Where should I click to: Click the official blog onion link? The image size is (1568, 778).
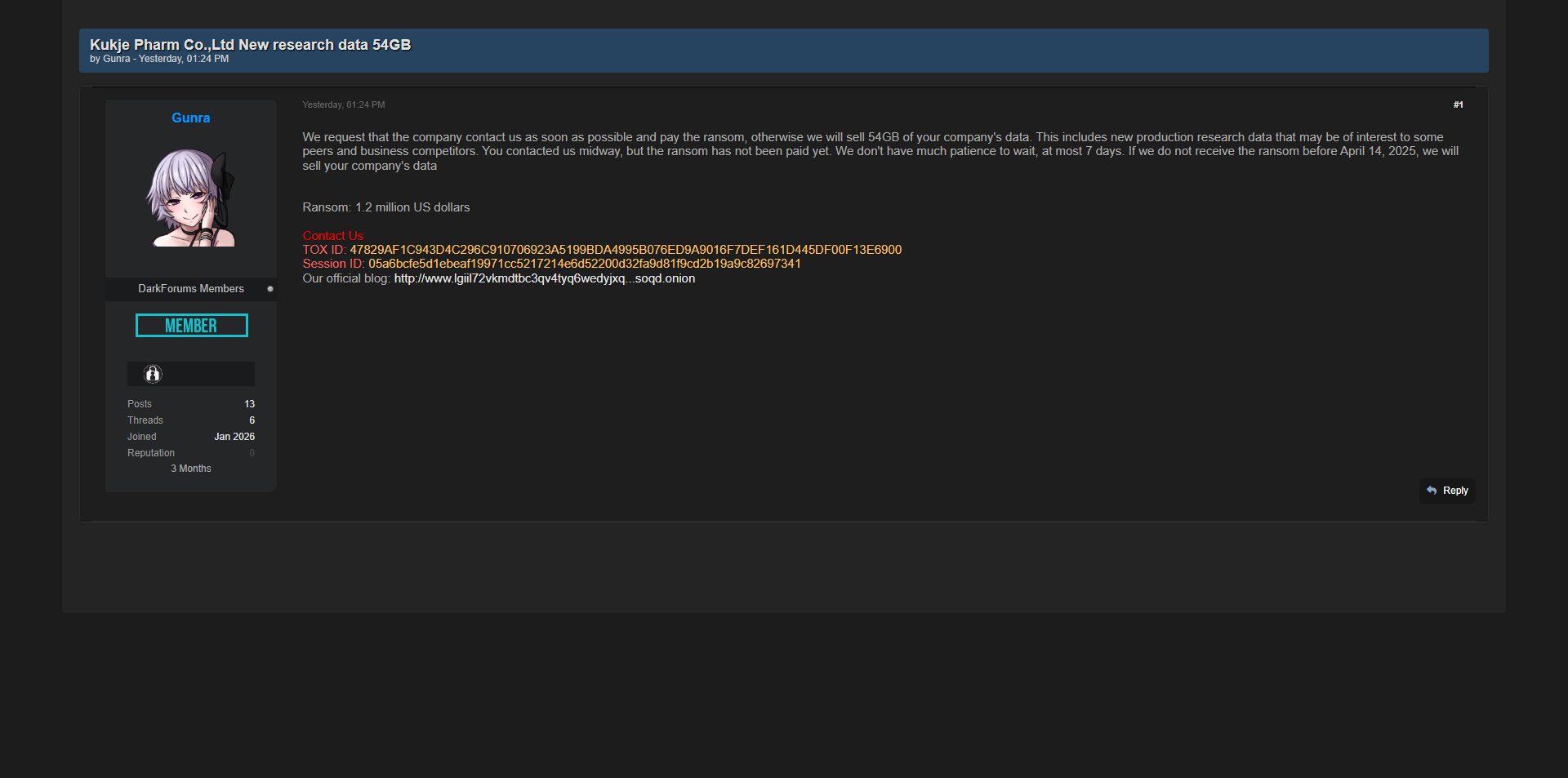pos(544,278)
